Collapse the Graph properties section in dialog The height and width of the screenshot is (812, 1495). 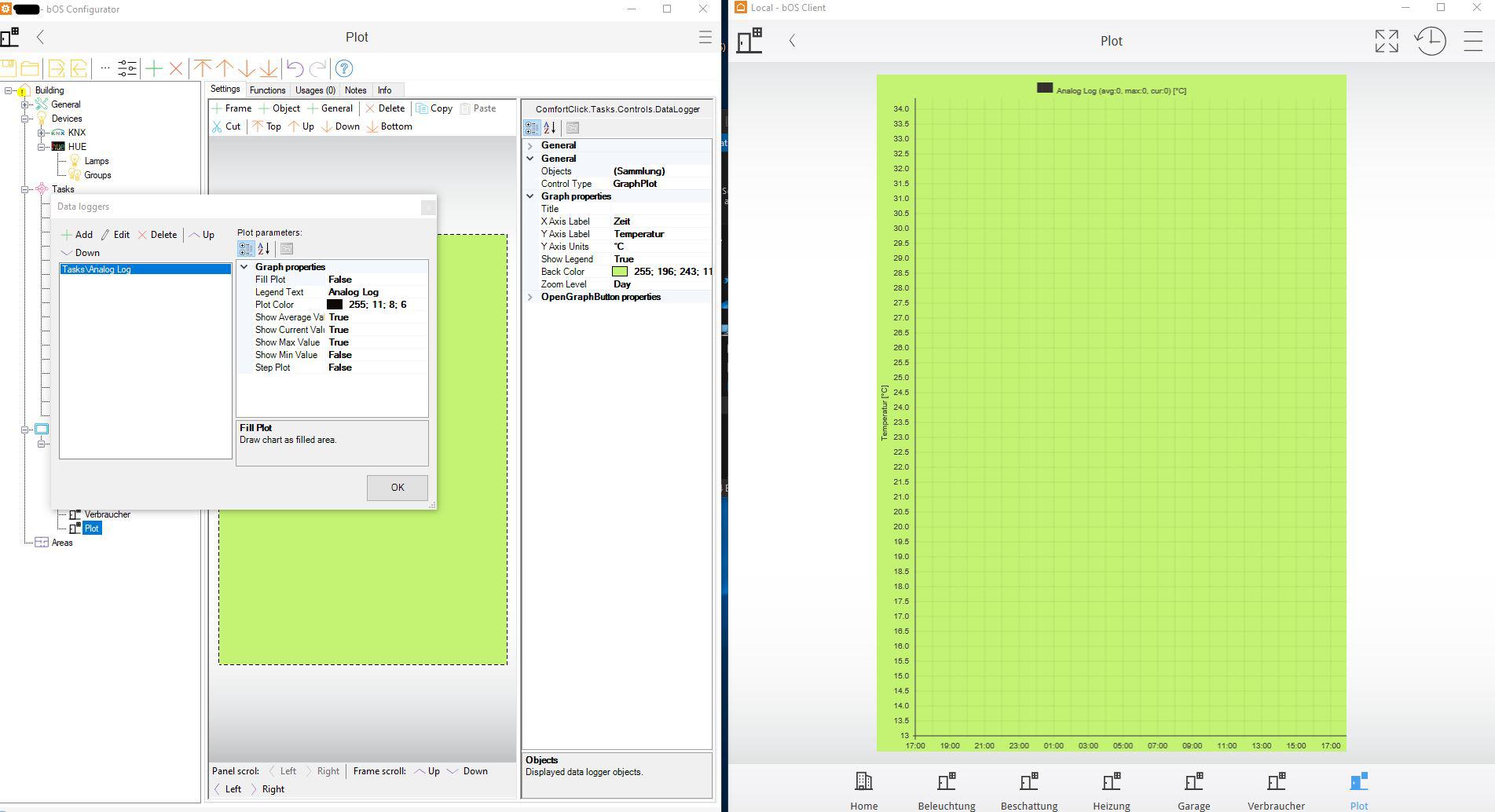click(x=244, y=267)
